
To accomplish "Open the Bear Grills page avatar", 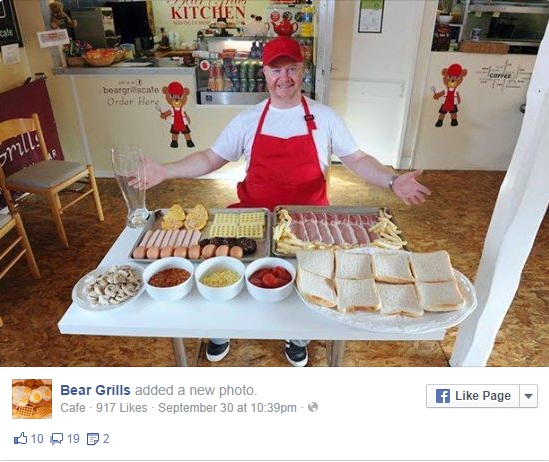I will 32,399.
